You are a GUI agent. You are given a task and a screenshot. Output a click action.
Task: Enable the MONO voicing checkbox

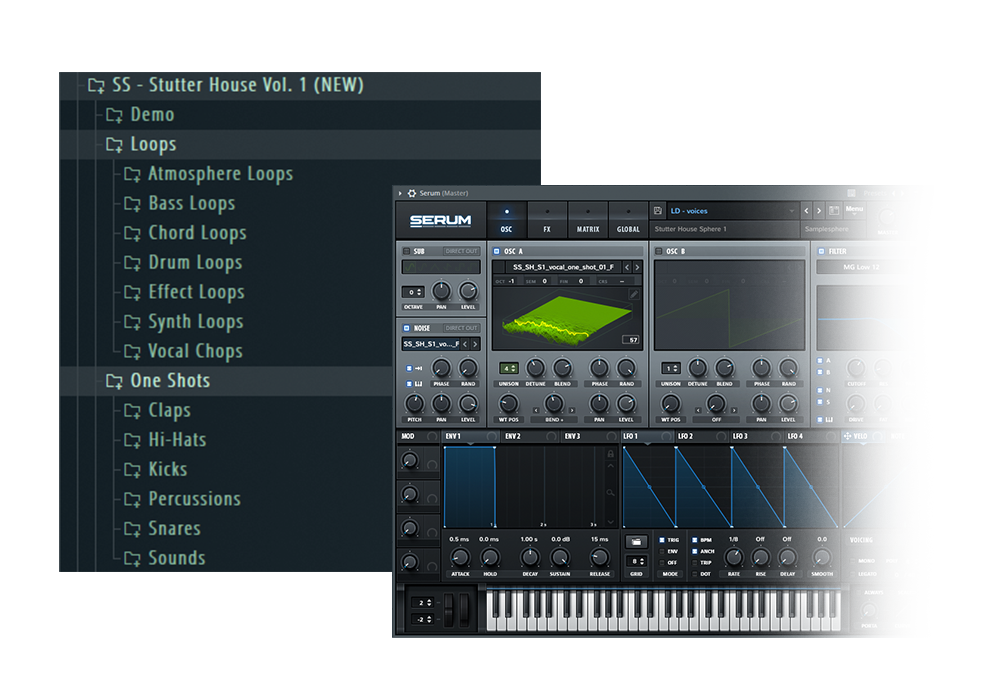(852, 561)
